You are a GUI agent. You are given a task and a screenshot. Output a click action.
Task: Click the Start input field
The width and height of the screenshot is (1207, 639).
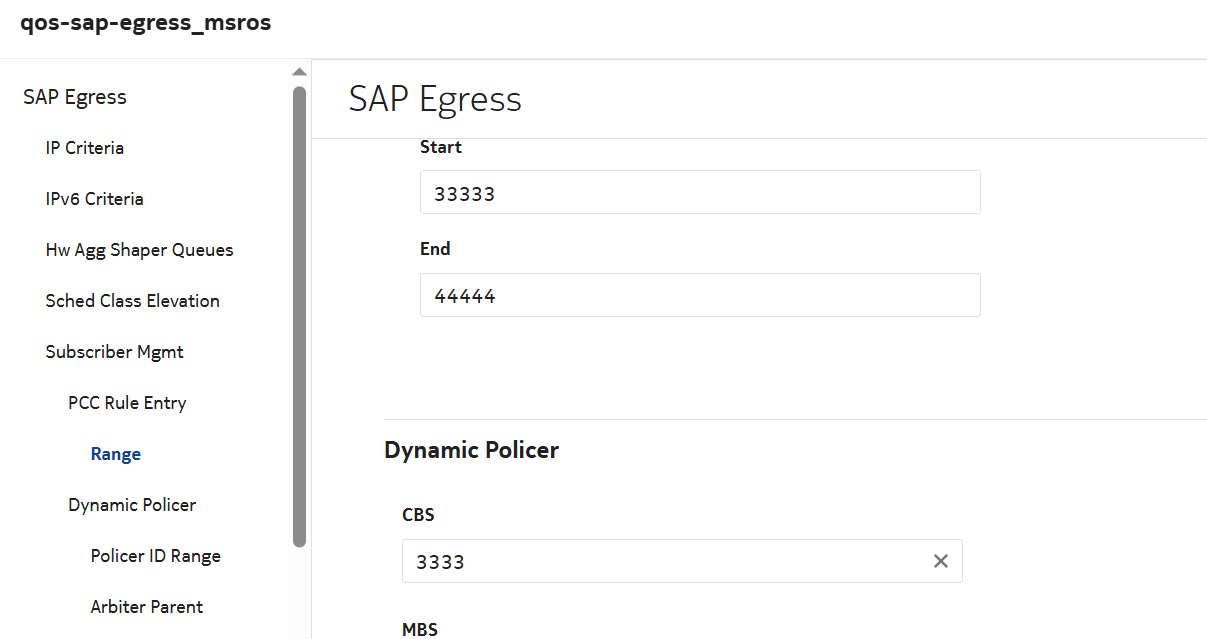(x=699, y=193)
